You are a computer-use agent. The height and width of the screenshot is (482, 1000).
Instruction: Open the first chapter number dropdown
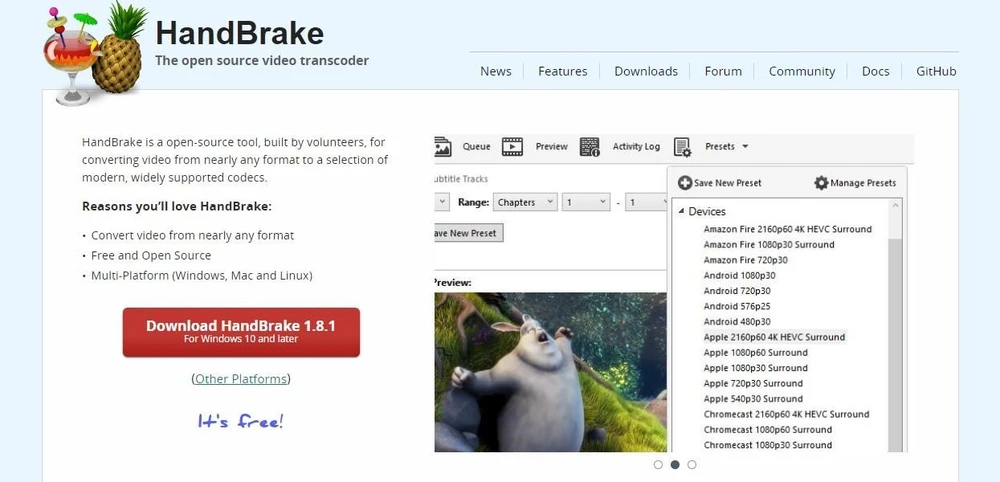(x=586, y=203)
